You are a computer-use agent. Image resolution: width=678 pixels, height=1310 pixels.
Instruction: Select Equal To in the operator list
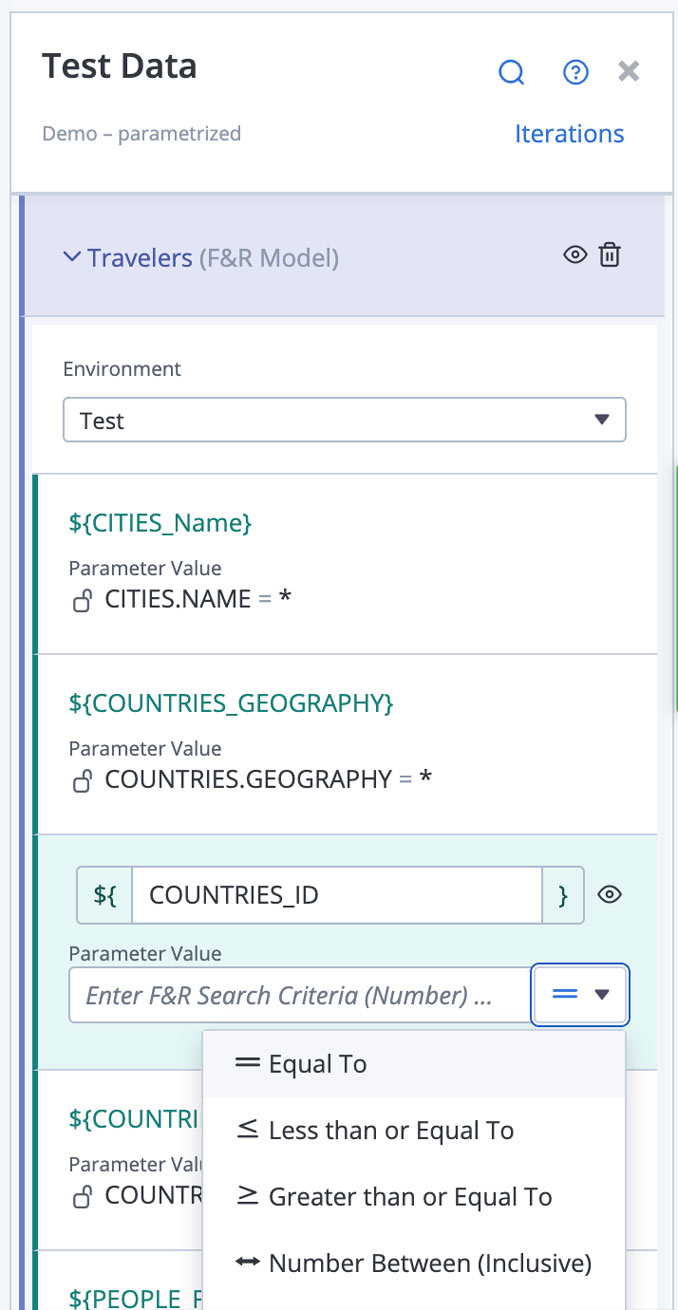pyautogui.click(x=311, y=1064)
